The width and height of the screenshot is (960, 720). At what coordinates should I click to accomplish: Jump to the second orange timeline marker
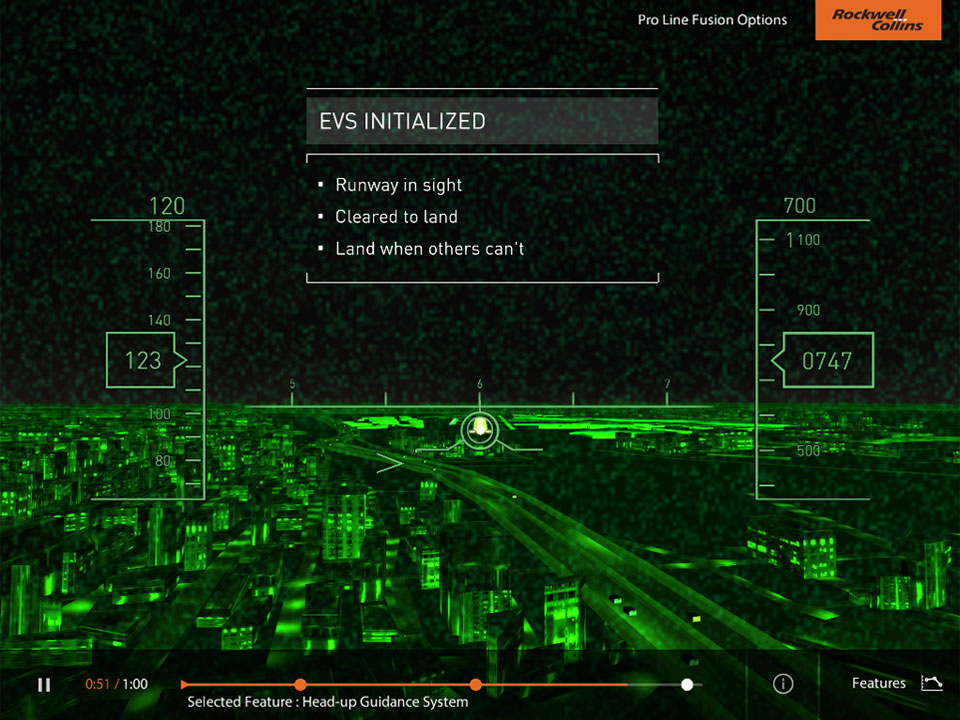476,685
